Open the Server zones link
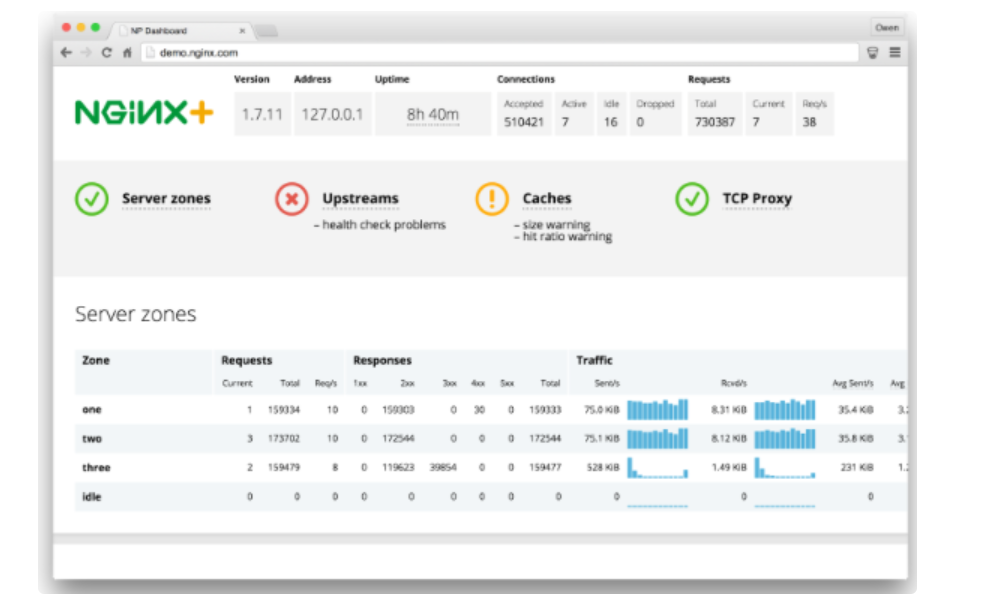 (166, 199)
